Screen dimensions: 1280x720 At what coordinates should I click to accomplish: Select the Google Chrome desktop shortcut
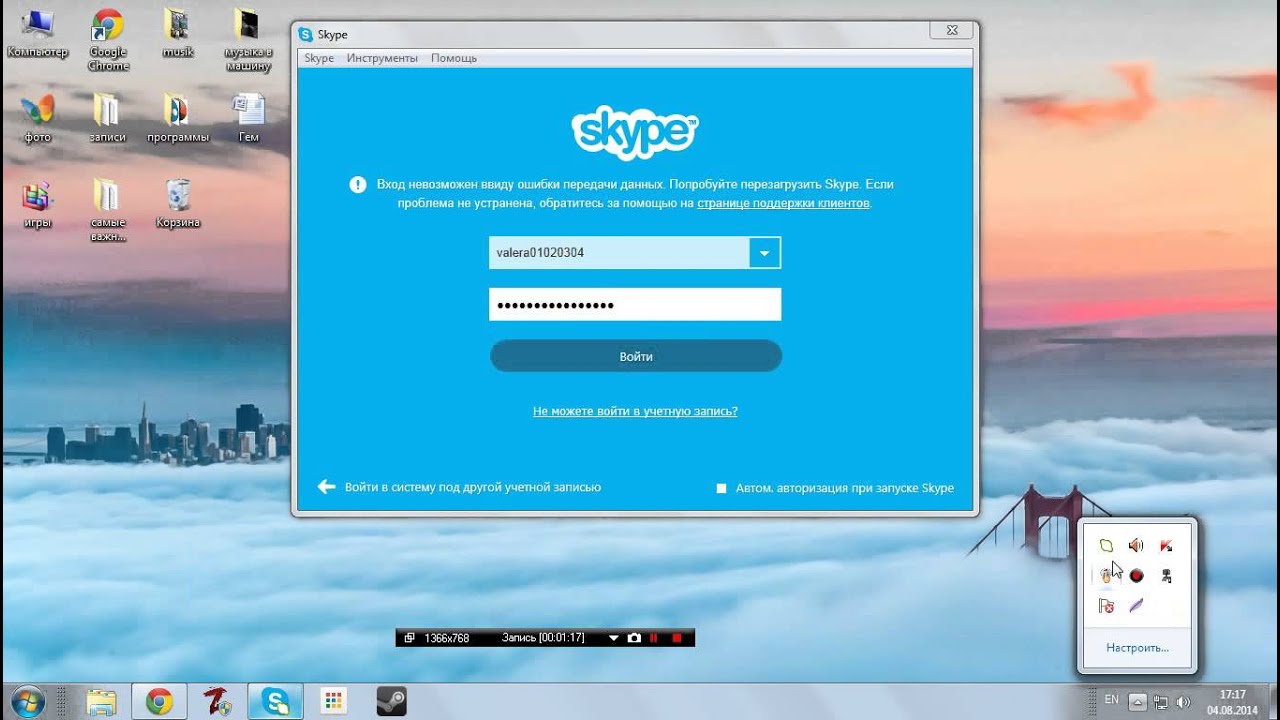108,40
